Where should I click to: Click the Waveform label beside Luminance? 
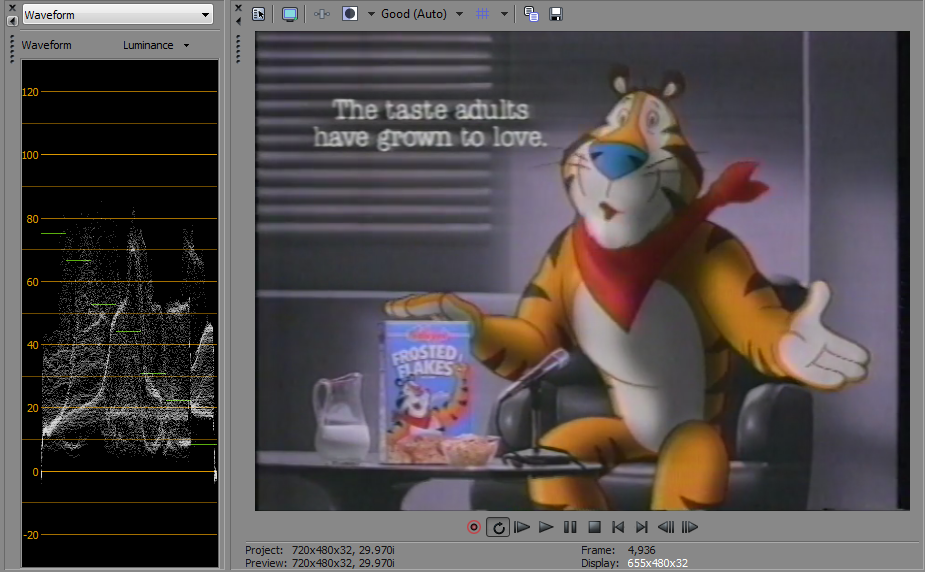pyautogui.click(x=47, y=45)
